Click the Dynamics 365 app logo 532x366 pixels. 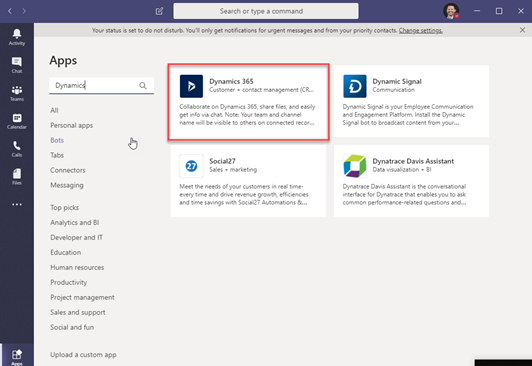point(191,86)
